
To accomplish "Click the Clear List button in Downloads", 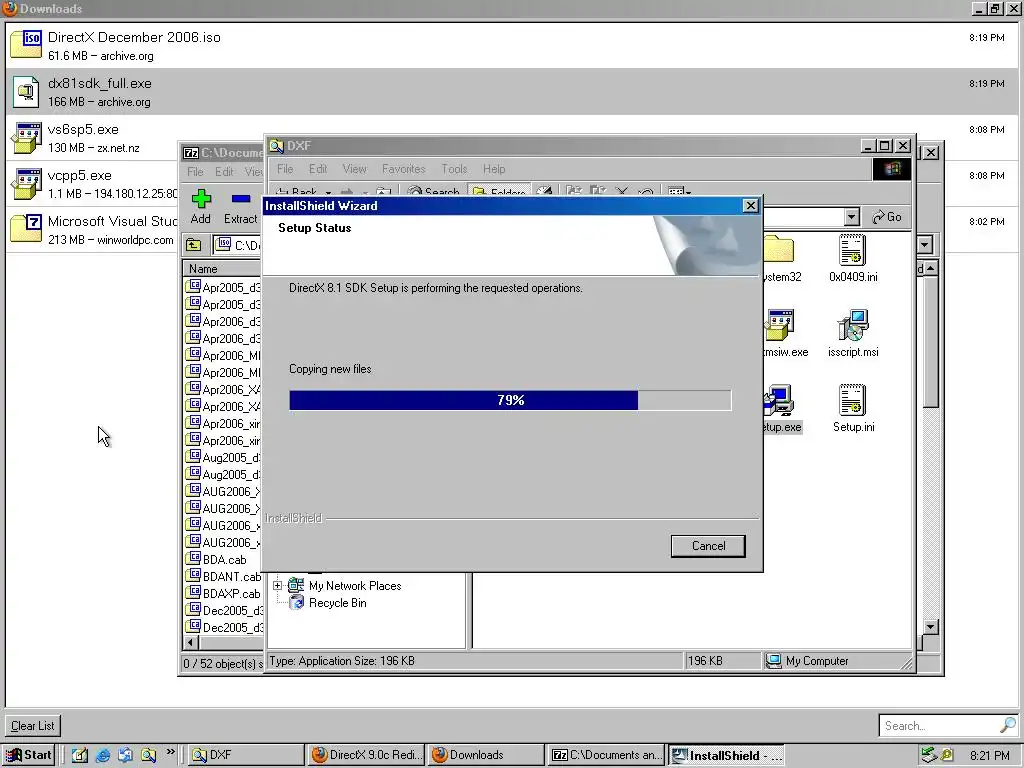I will point(33,726).
